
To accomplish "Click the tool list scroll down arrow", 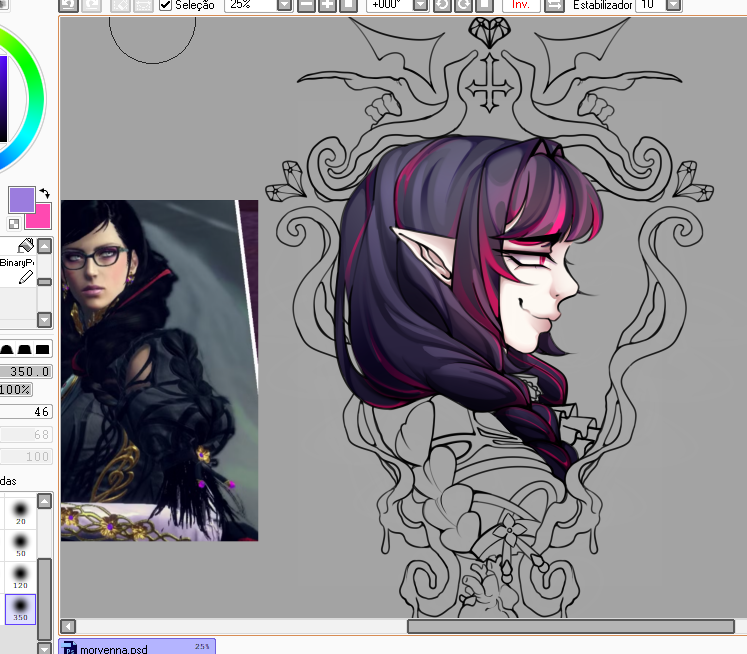I will point(44,320).
